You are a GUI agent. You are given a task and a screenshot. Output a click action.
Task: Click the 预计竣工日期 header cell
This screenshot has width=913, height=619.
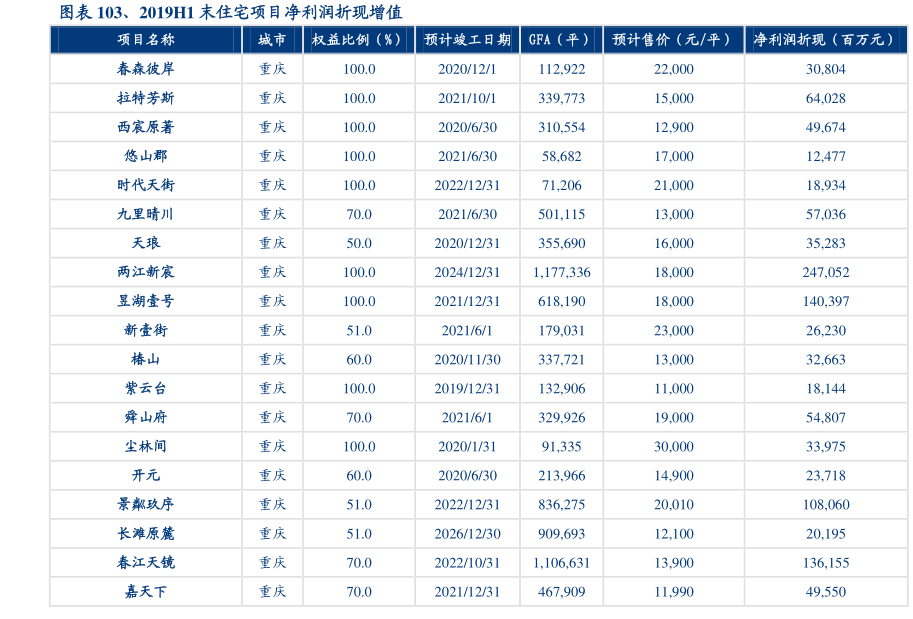467,40
